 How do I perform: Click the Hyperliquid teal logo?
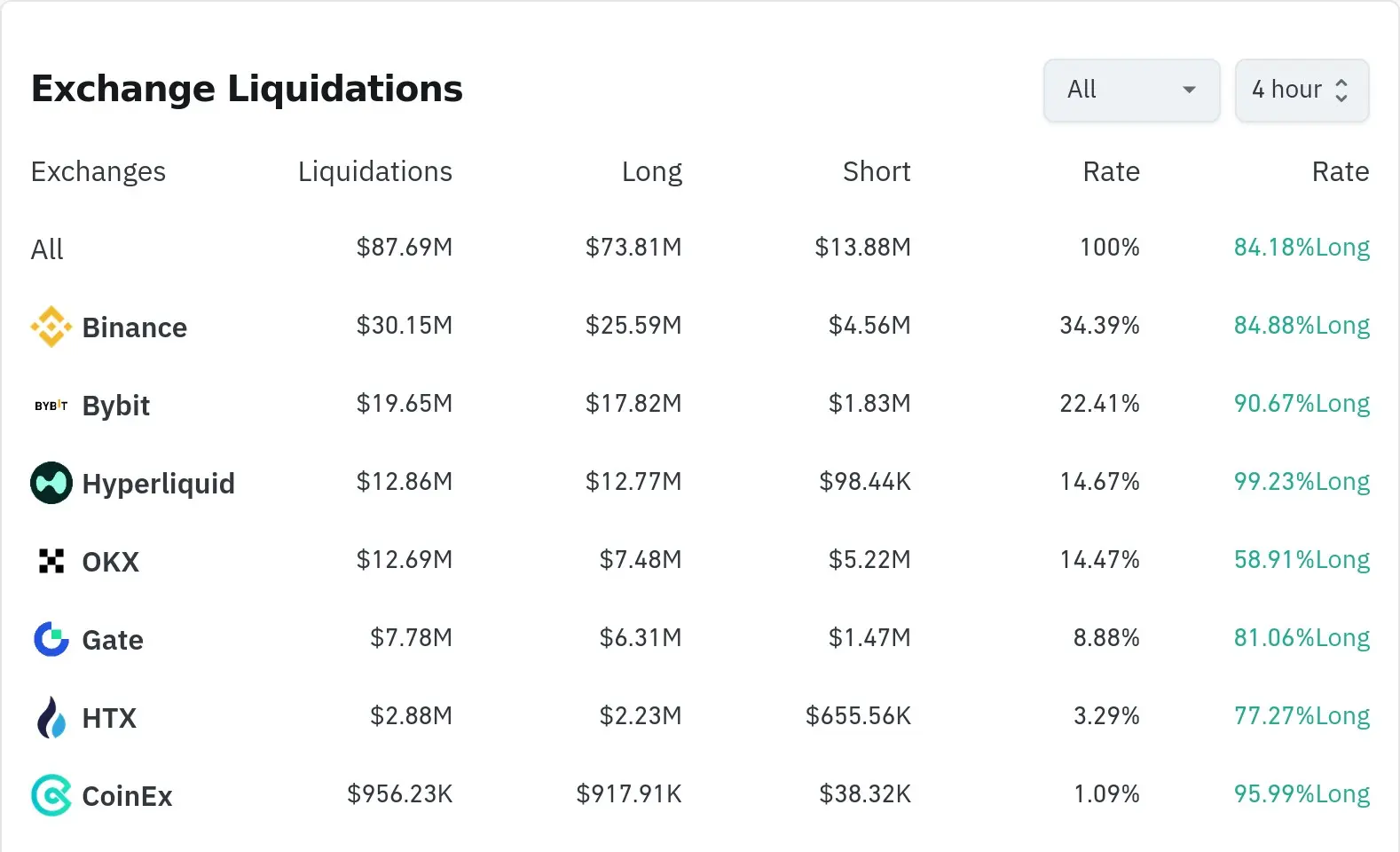pyautogui.click(x=51, y=483)
